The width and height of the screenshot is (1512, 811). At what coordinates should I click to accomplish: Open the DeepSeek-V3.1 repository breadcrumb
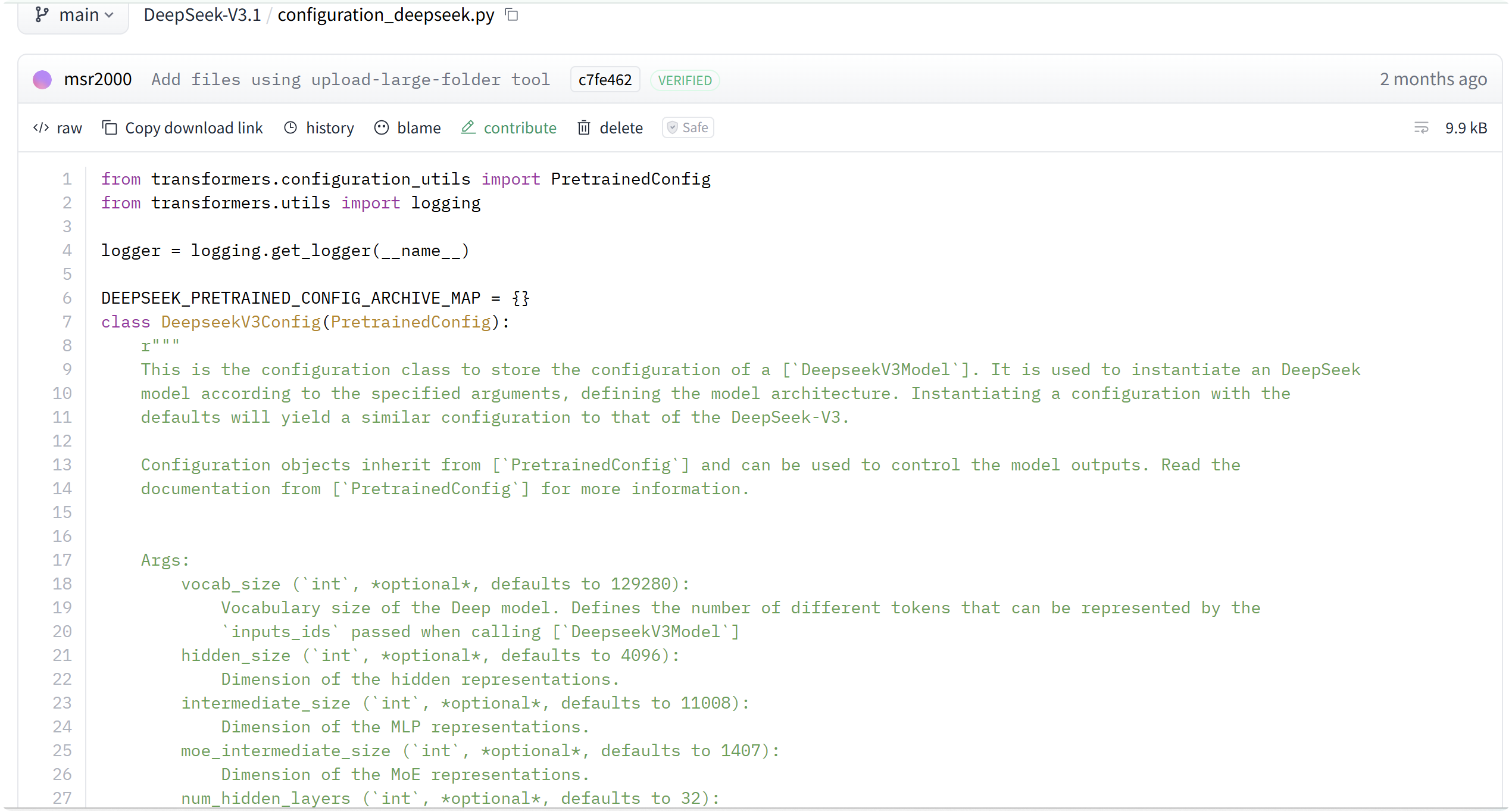[202, 15]
